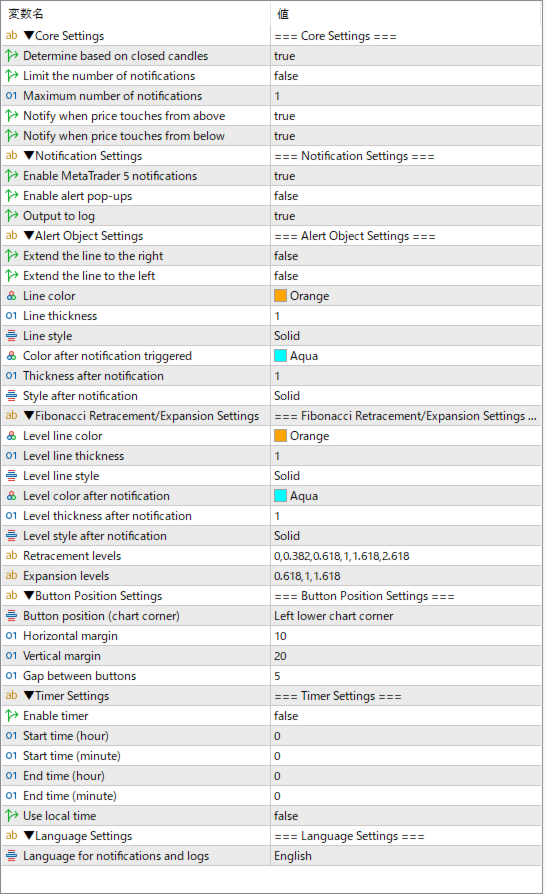
Task: Click the color icon beside Level color after notification
Action: tap(11, 496)
